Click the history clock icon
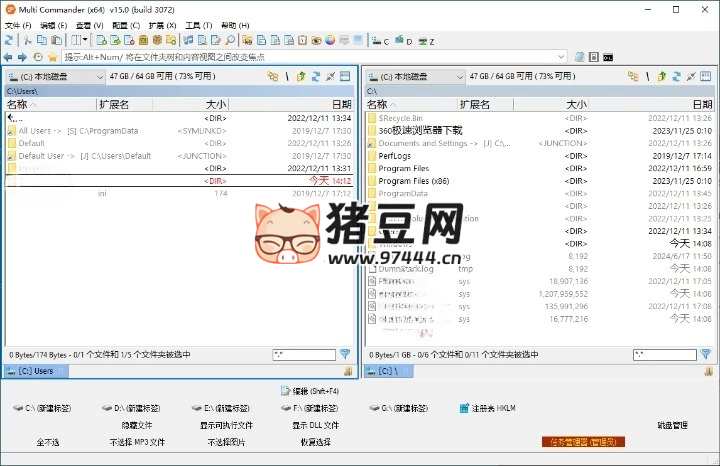720x466 pixels. (x=37, y=57)
